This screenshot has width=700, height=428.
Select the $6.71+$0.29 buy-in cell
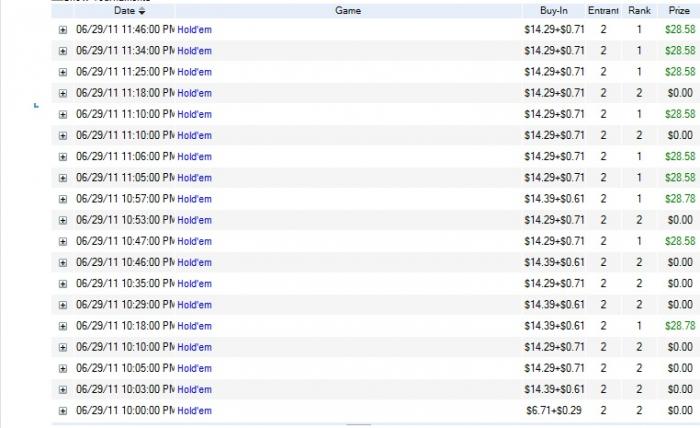554,411
